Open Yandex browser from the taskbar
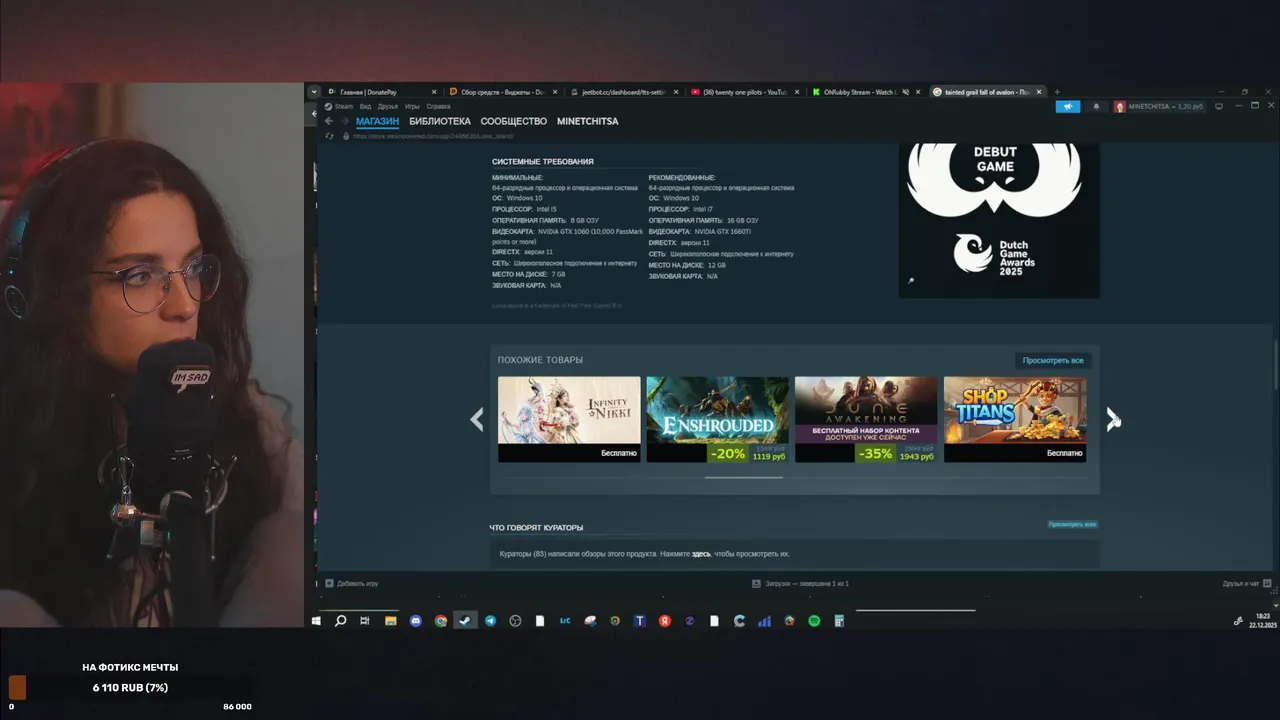 665,621
